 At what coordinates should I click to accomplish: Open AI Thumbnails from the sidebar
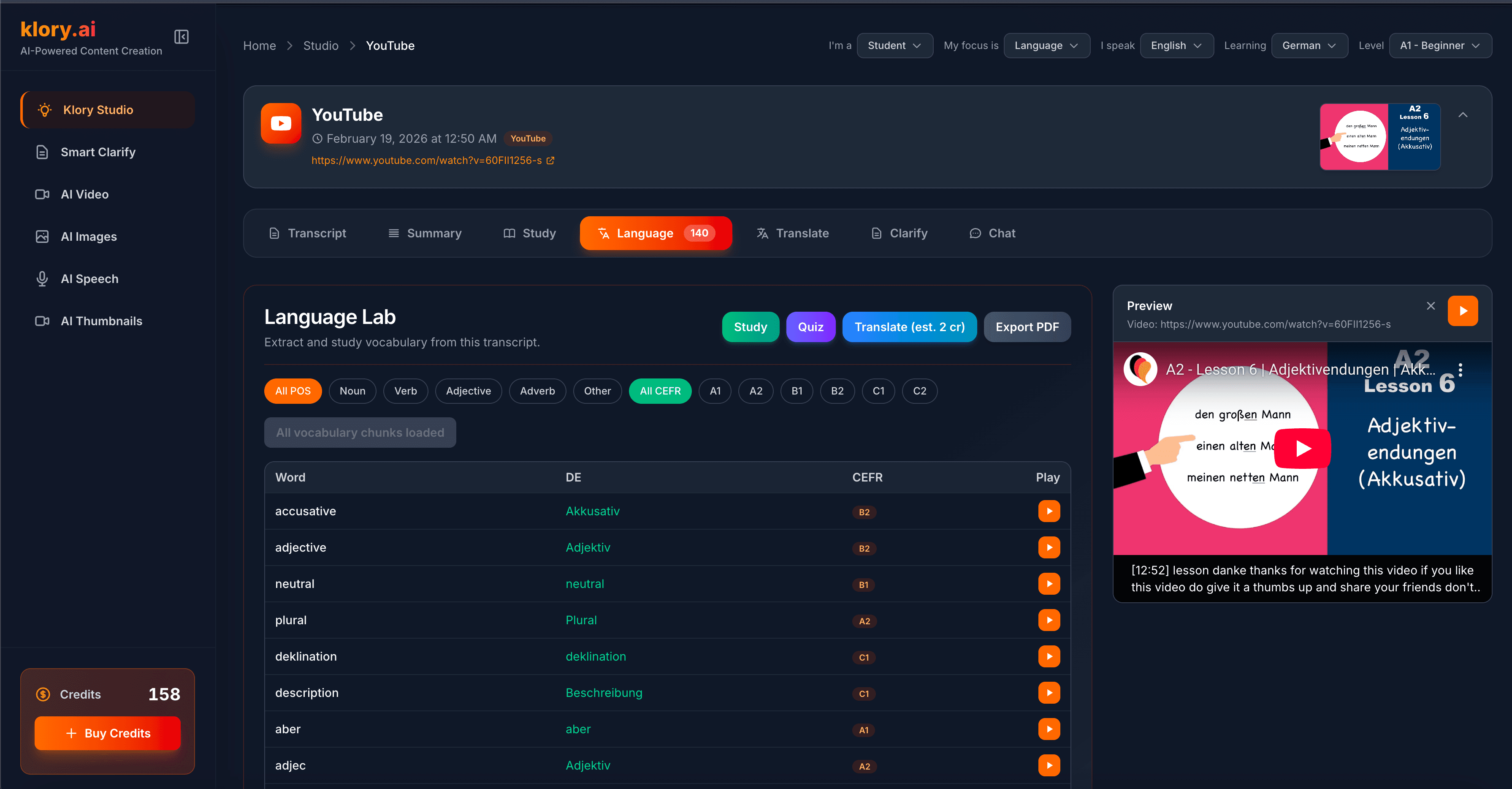[101, 321]
